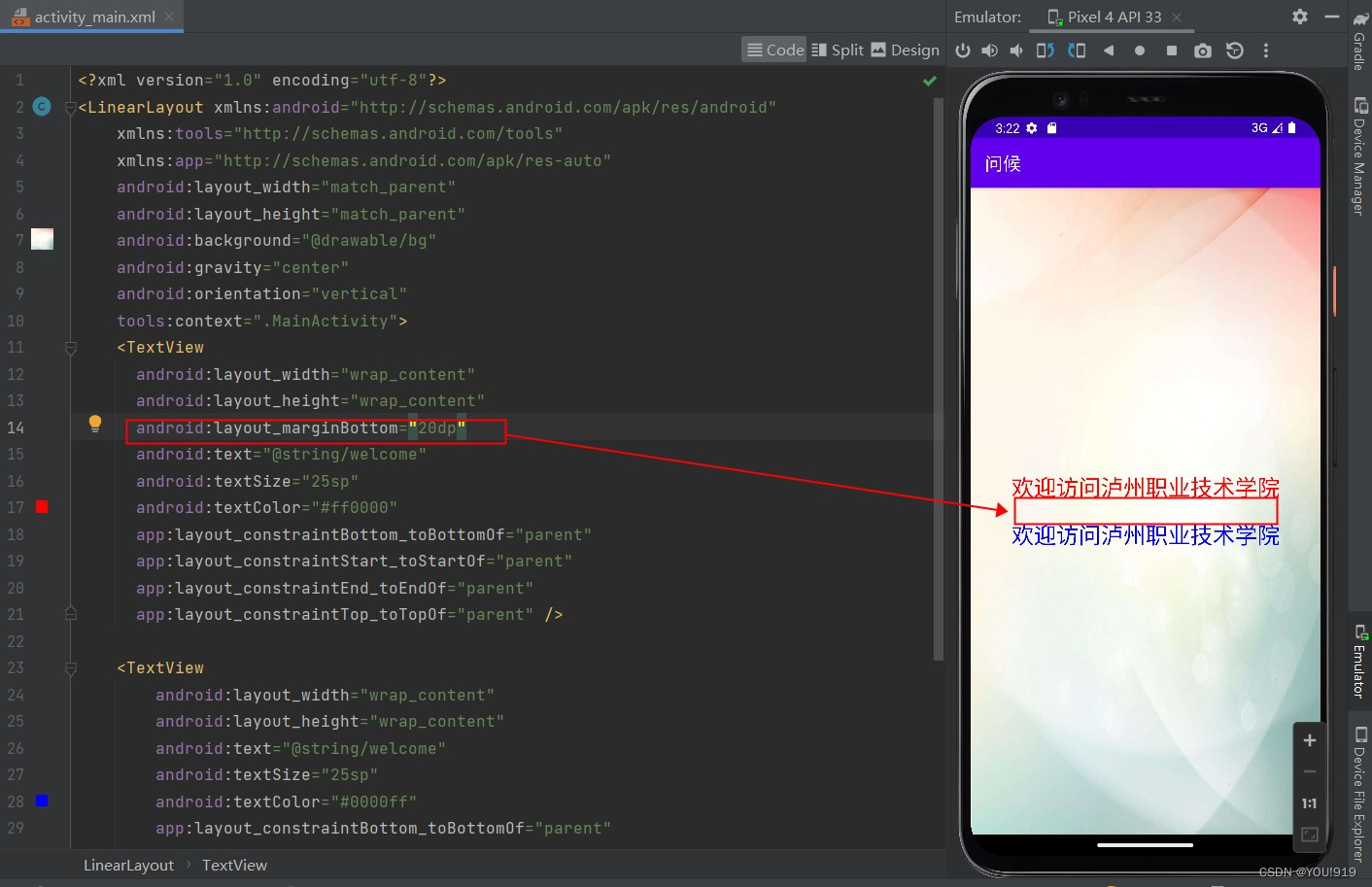Lower emulator volume with volume down icon
The image size is (1372, 887).
click(1016, 51)
